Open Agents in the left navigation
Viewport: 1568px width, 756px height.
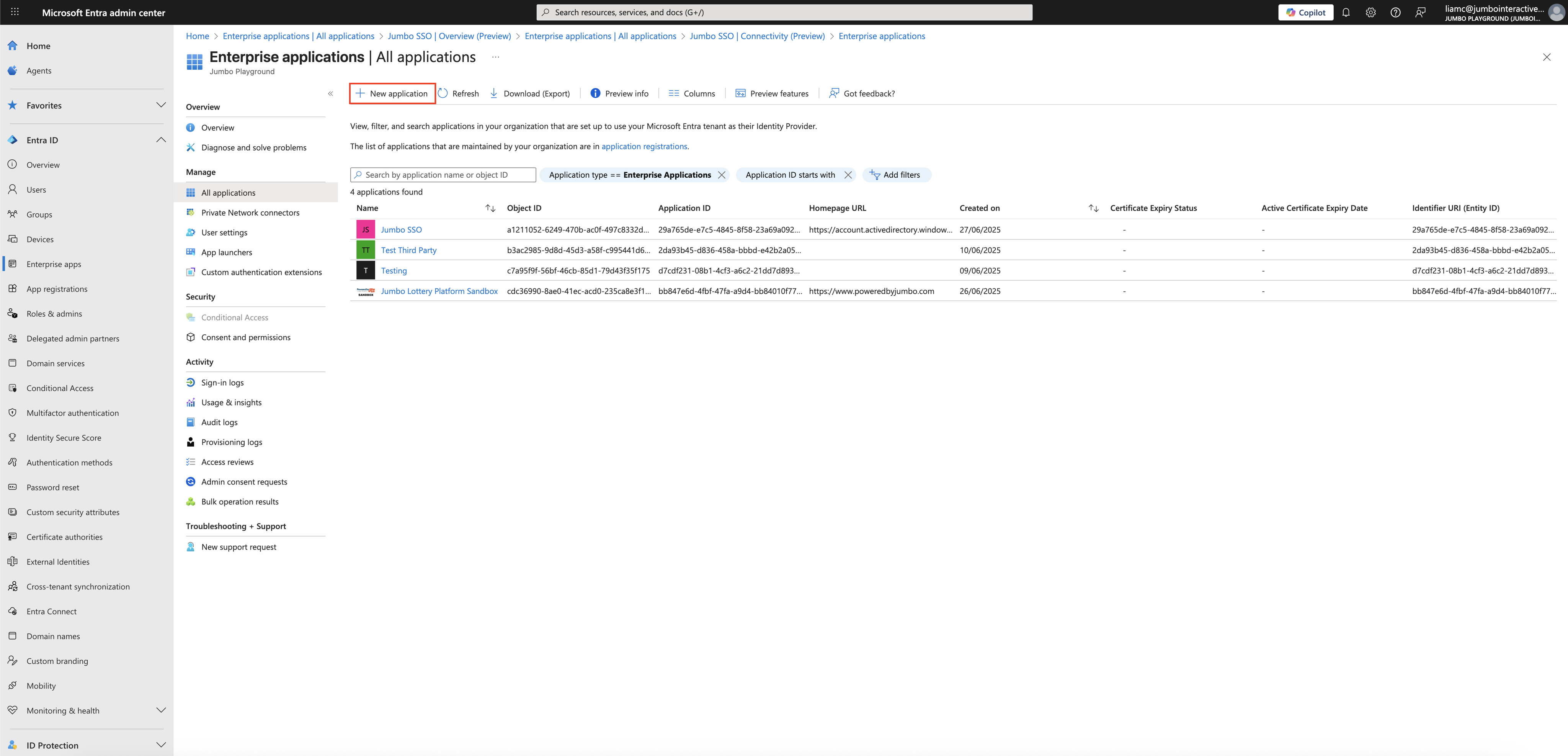(39, 71)
